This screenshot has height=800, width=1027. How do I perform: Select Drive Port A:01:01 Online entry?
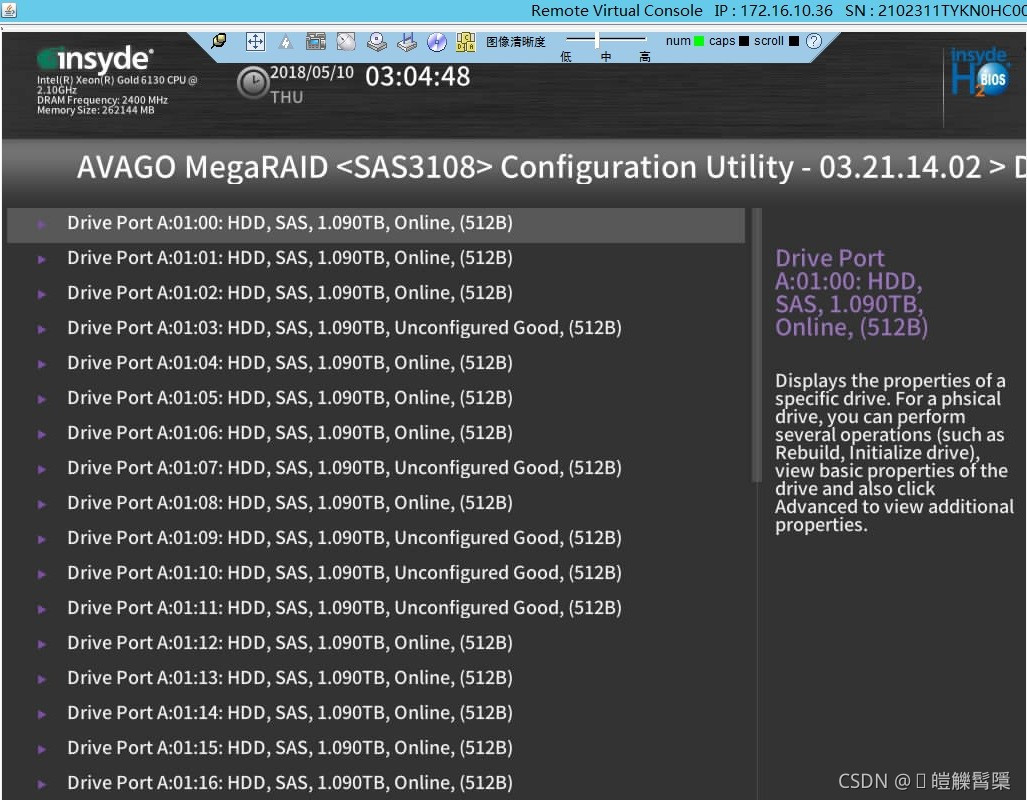pyautogui.click(x=289, y=258)
